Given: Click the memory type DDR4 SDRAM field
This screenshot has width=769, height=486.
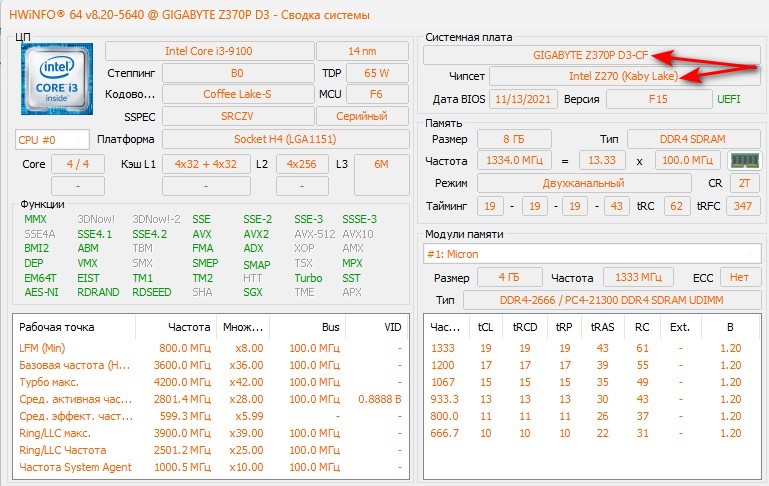Looking at the screenshot, I should pyautogui.click(x=693, y=139).
